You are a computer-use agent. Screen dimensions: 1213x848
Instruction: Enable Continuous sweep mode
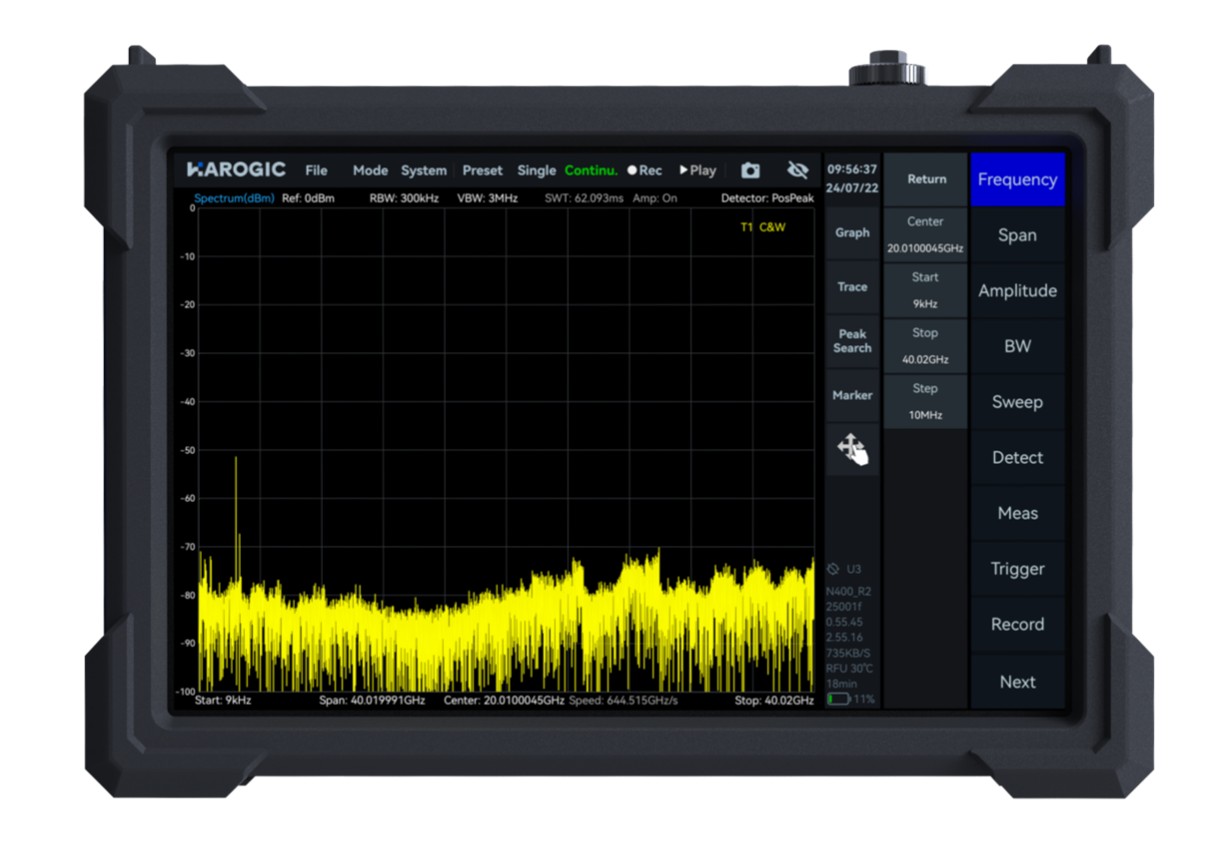tap(591, 171)
